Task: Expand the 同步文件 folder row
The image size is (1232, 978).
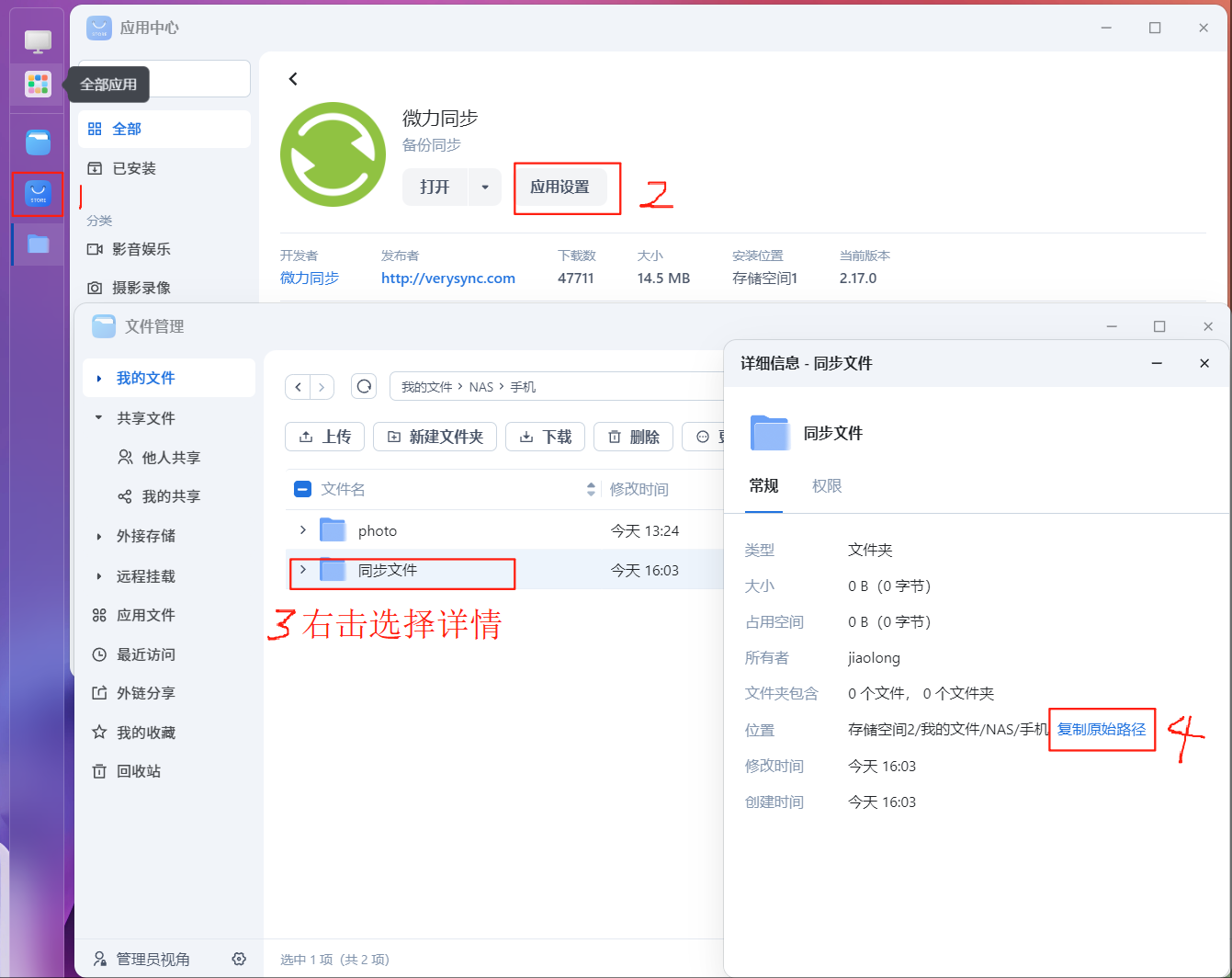Action: click(x=303, y=570)
